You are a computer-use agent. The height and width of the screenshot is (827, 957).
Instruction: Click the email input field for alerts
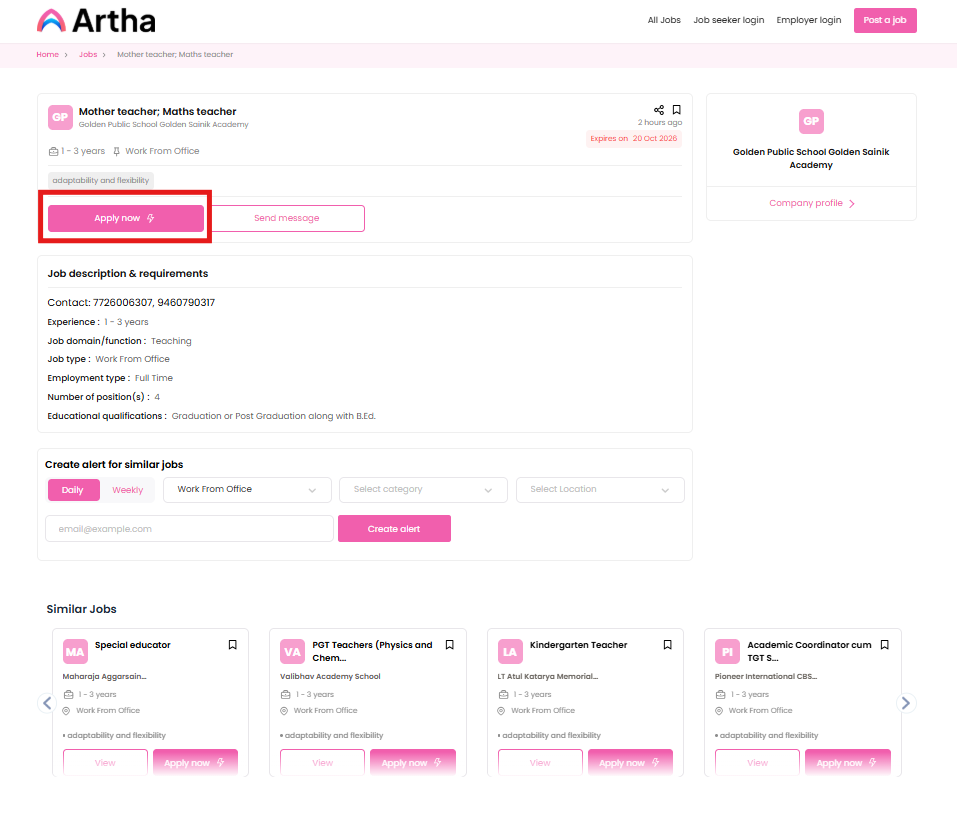coord(189,529)
